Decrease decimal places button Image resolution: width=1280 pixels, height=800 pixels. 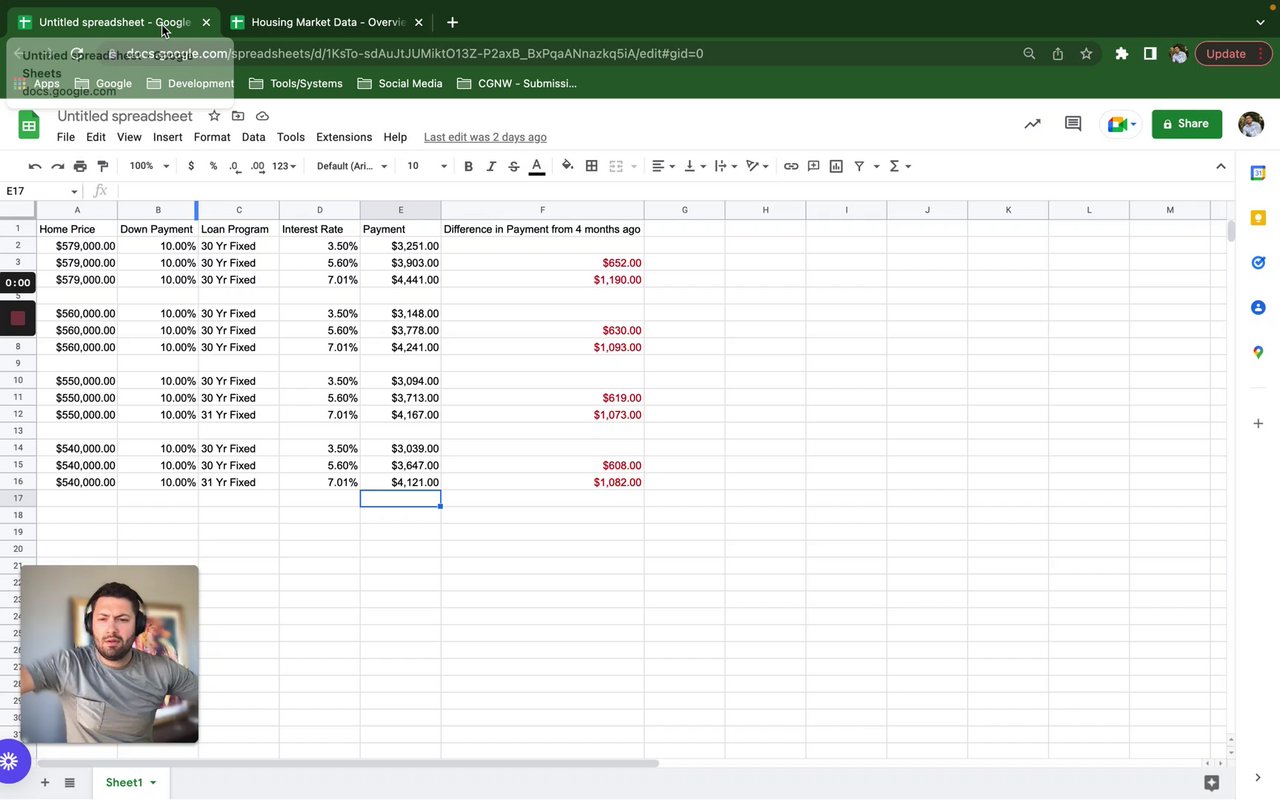point(234,166)
